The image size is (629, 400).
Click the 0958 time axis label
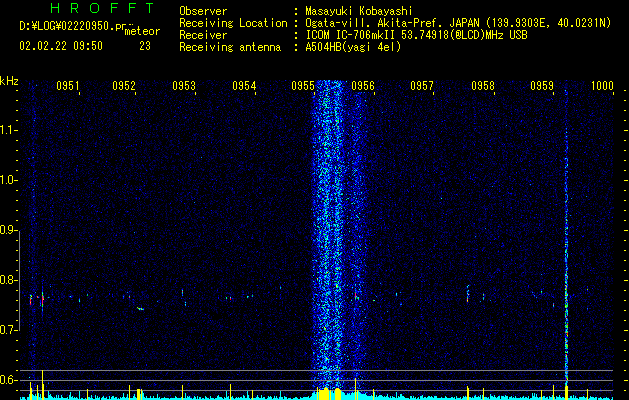pyautogui.click(x=483, y=86)
